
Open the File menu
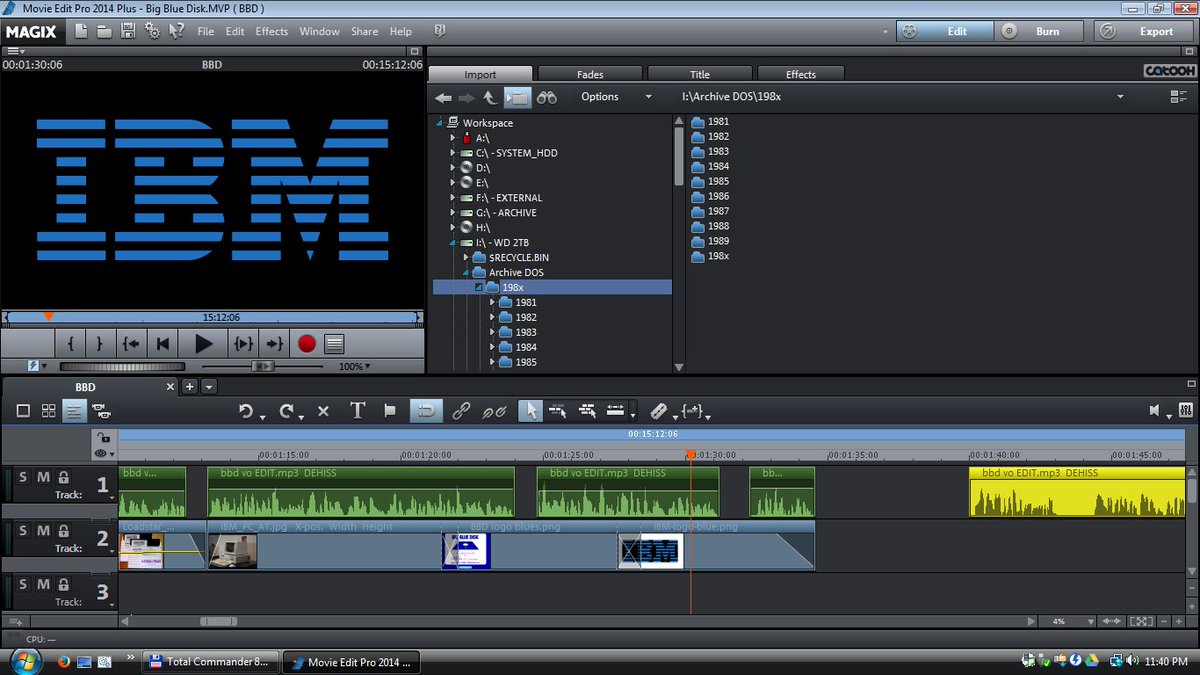206,31
